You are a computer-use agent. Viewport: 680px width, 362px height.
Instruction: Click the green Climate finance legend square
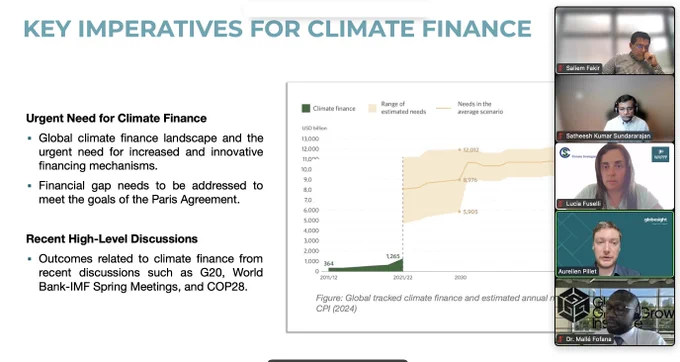(306, 108)
